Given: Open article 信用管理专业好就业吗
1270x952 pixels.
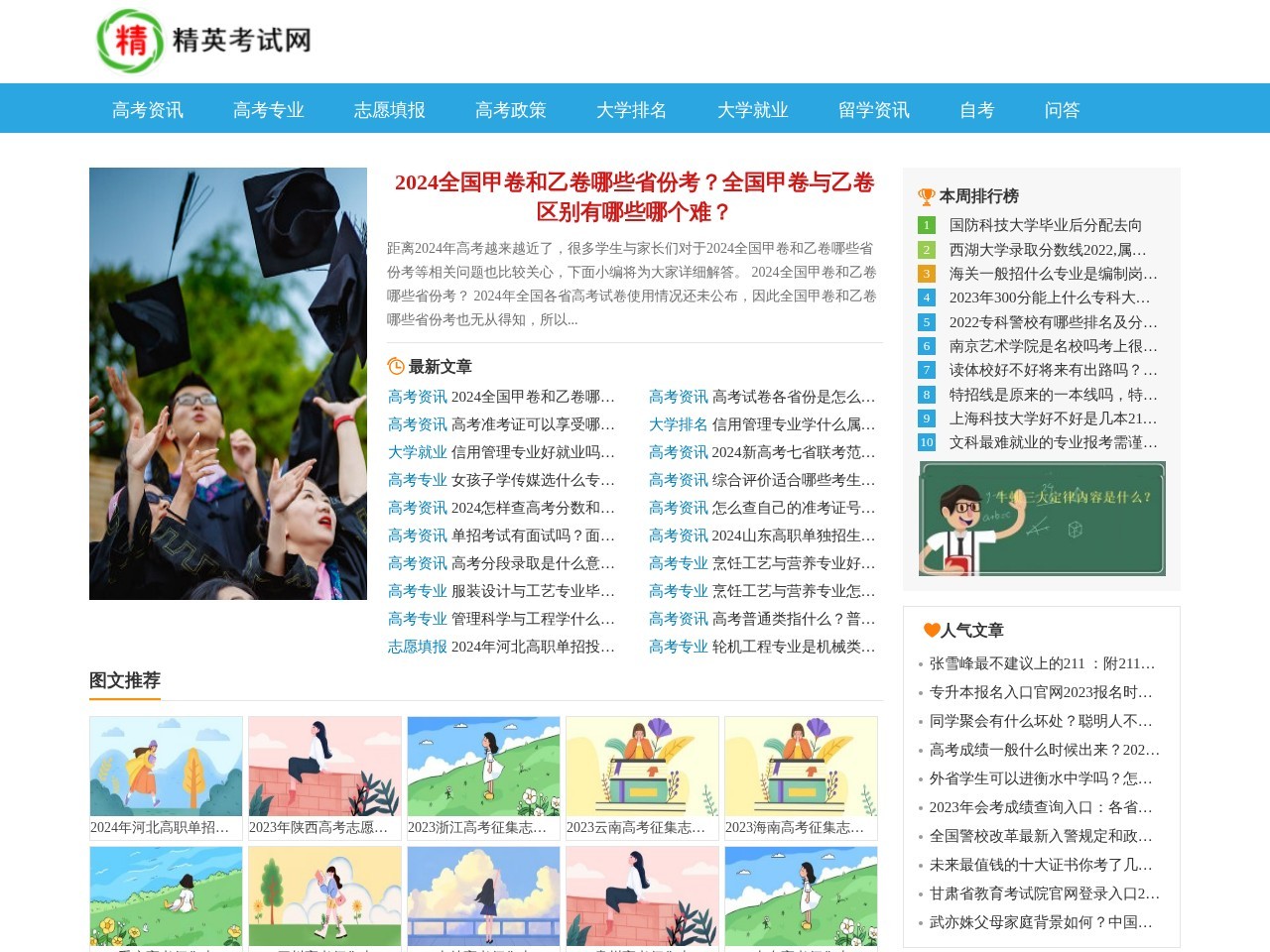Looking at the screenshot, I should [533, 452].
